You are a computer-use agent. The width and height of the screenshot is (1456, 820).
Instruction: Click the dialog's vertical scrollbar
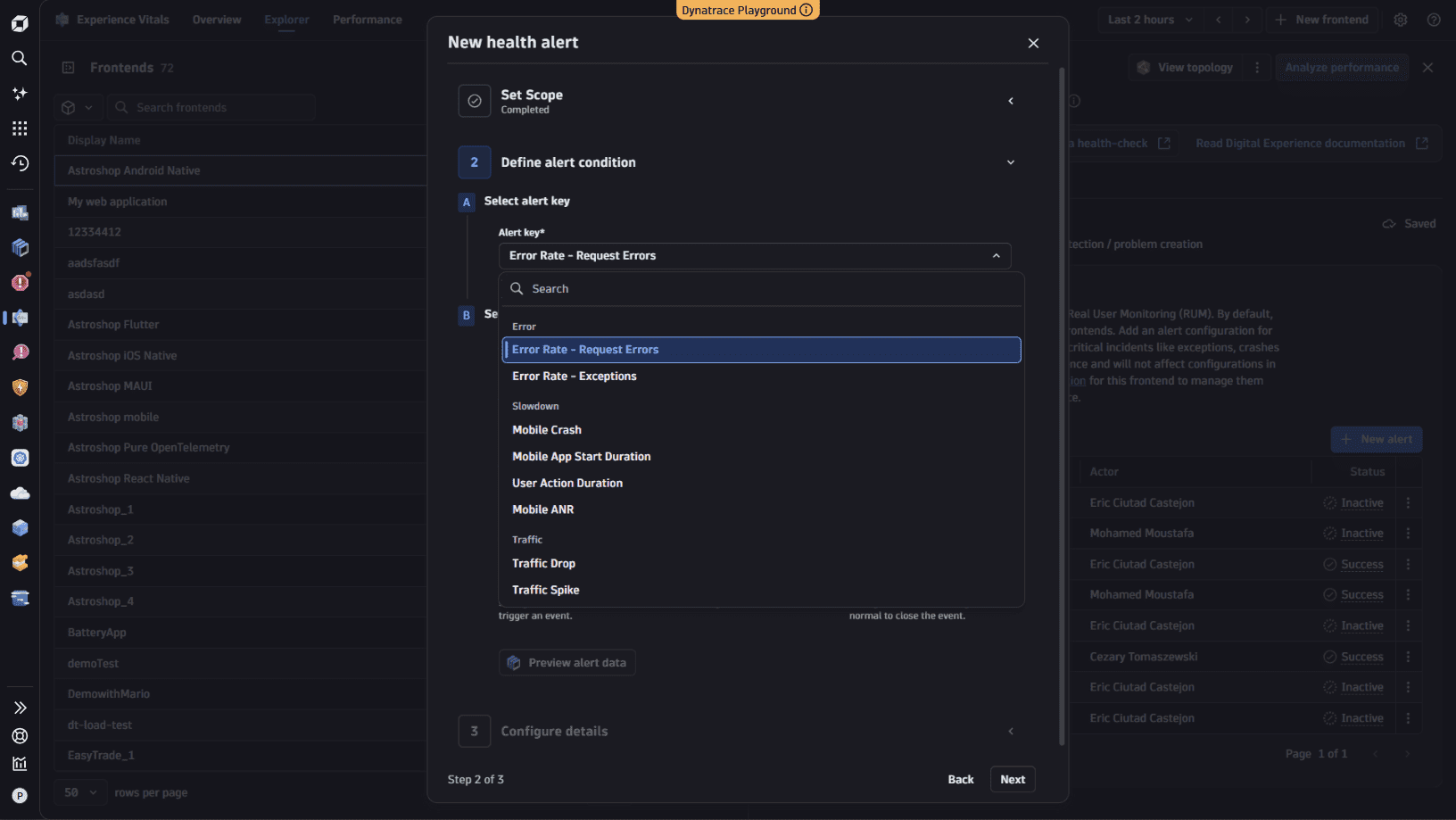click(x=1062, y=406)
